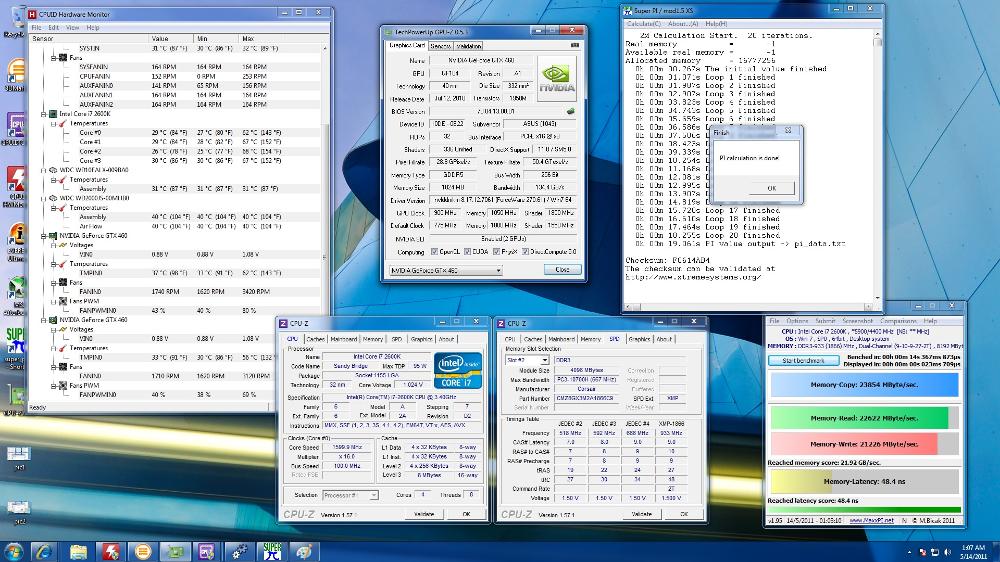This screenshot has width=1000, height=562.
Task: Open the View menu in HWMonitor
Action: click(73, 28)
